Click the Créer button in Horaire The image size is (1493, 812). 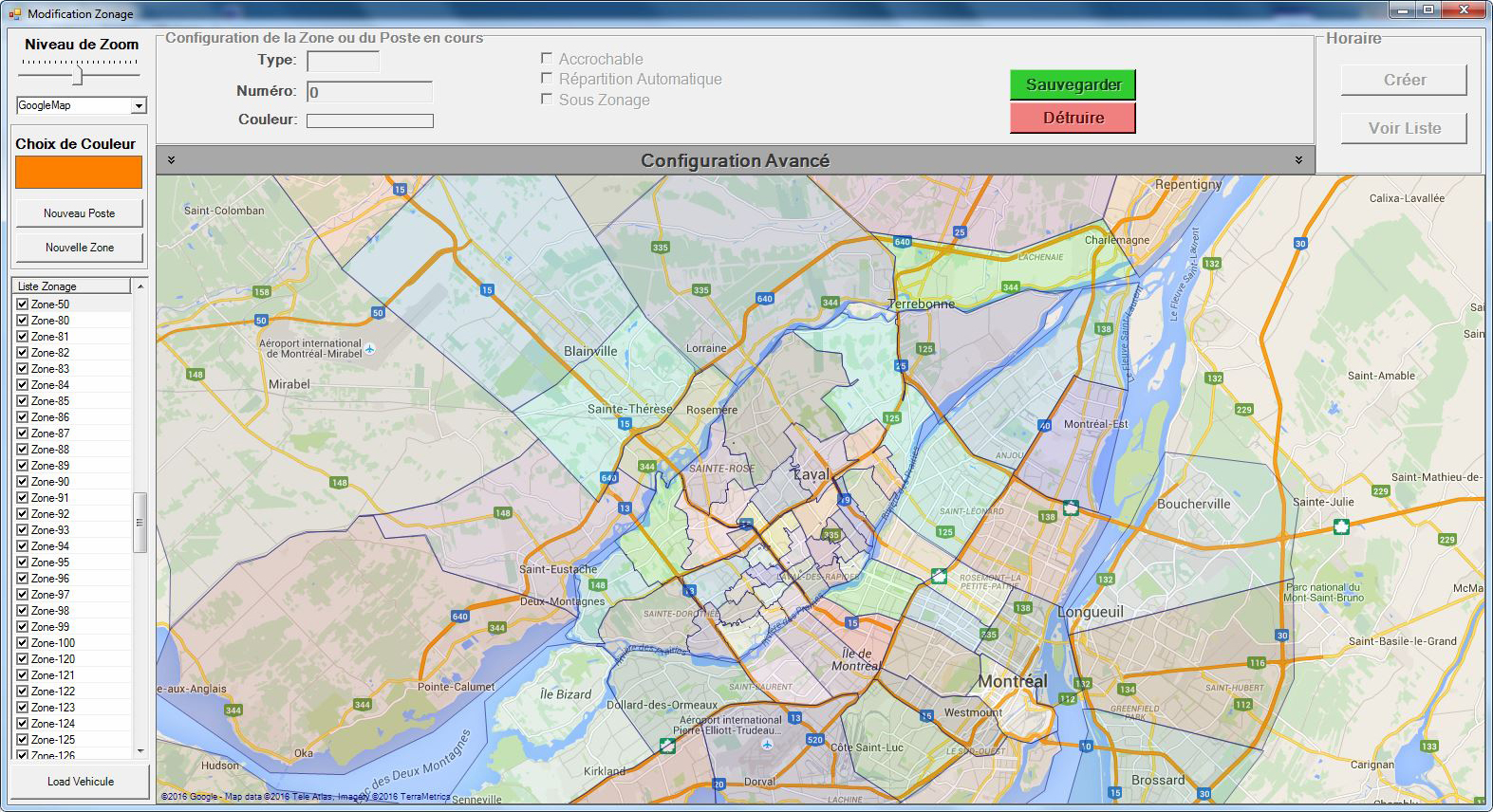coord(1404,80)
